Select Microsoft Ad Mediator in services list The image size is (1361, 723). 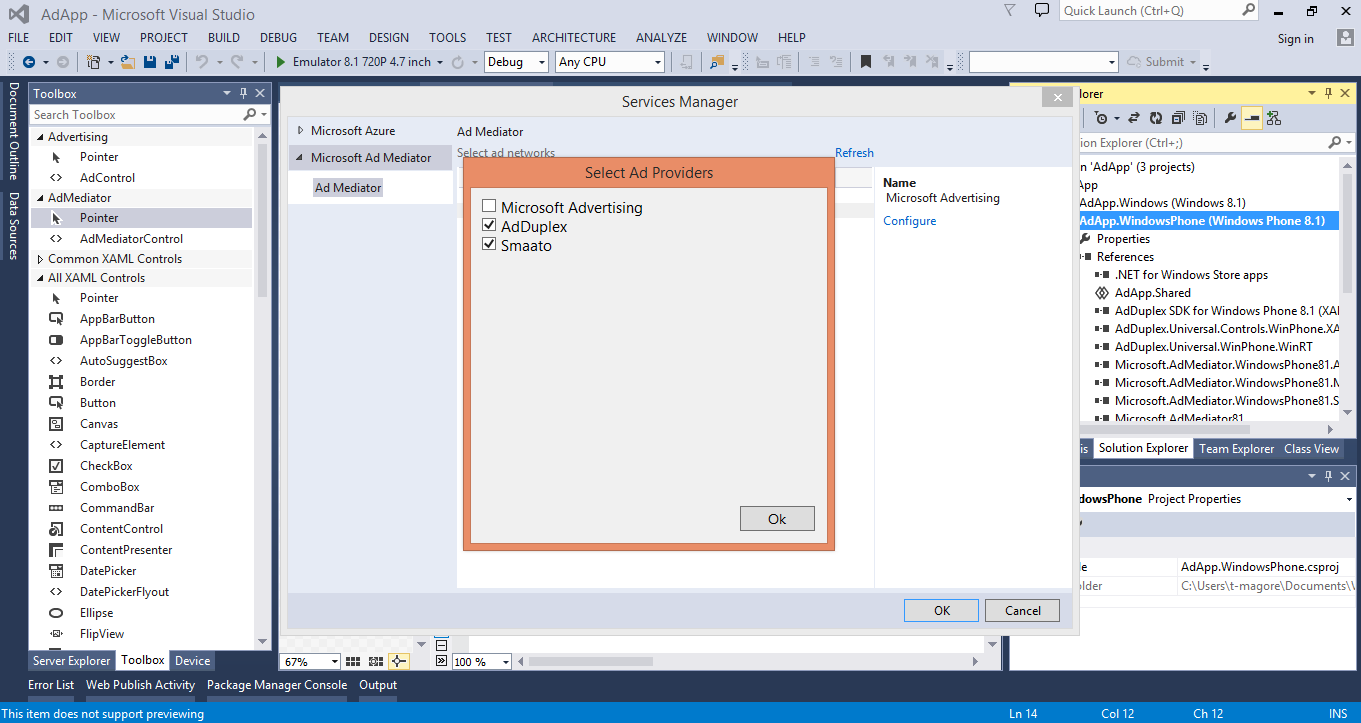click(x=371, y=158)
